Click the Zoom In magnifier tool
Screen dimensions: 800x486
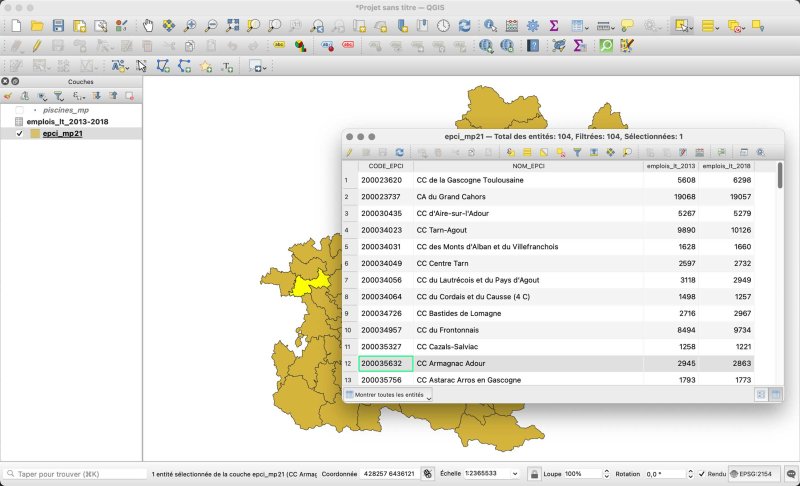point(190,25)
